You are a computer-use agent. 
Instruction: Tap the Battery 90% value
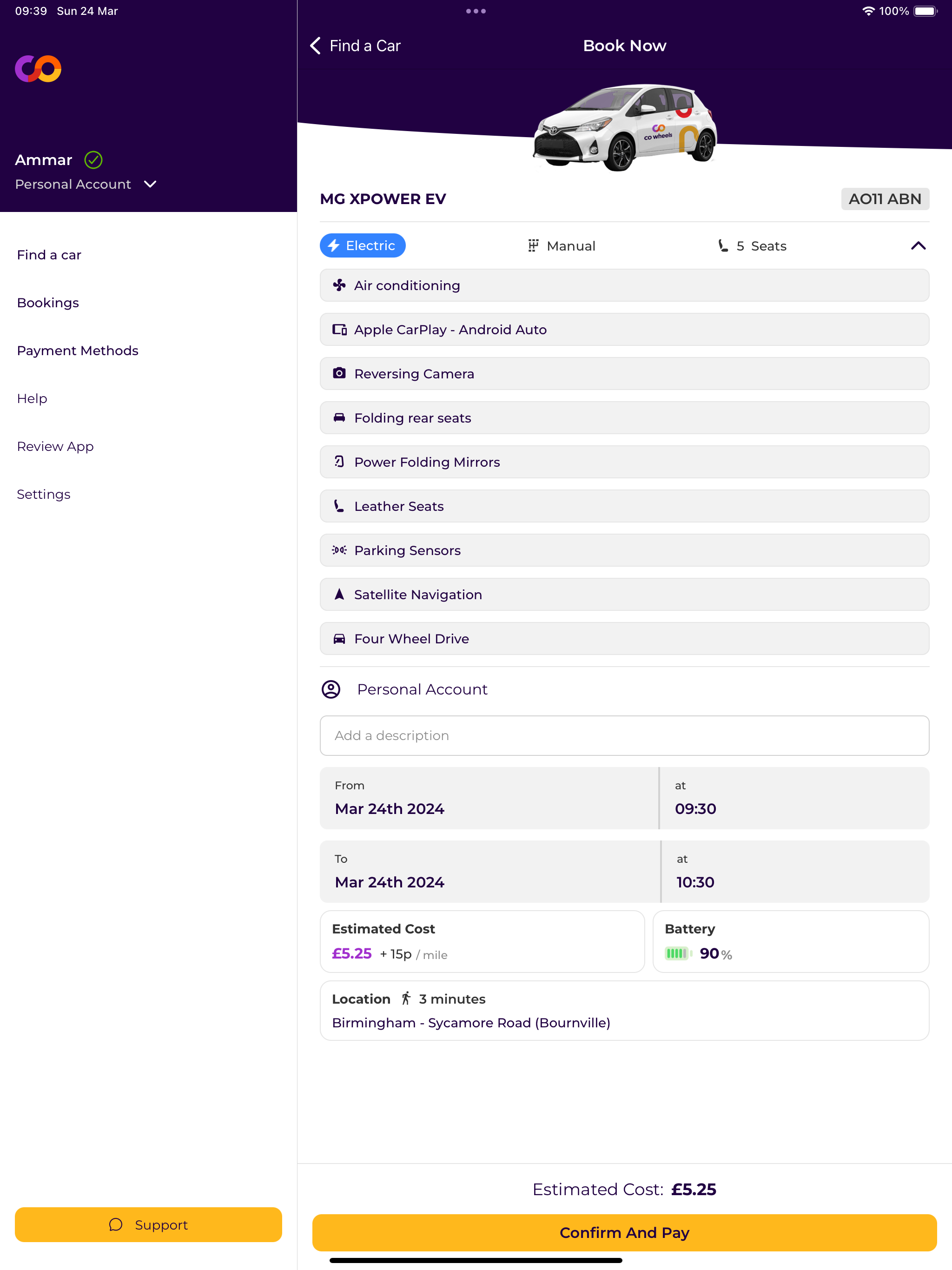tap(715, 953)
